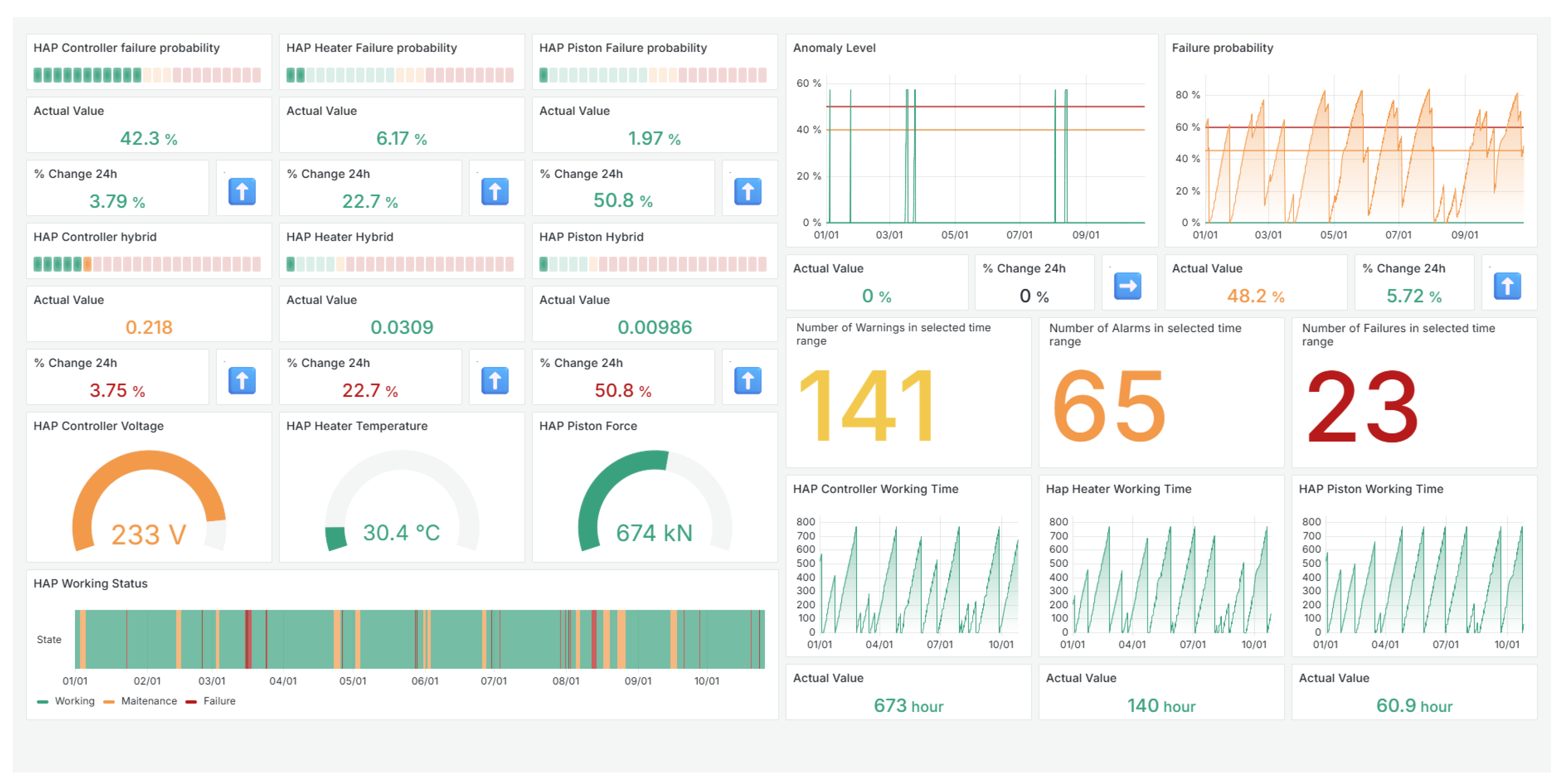Click the up arrow beside Piston Failure % Change 24h
This screenshot has width=1563, height=784.
(747, 192)
